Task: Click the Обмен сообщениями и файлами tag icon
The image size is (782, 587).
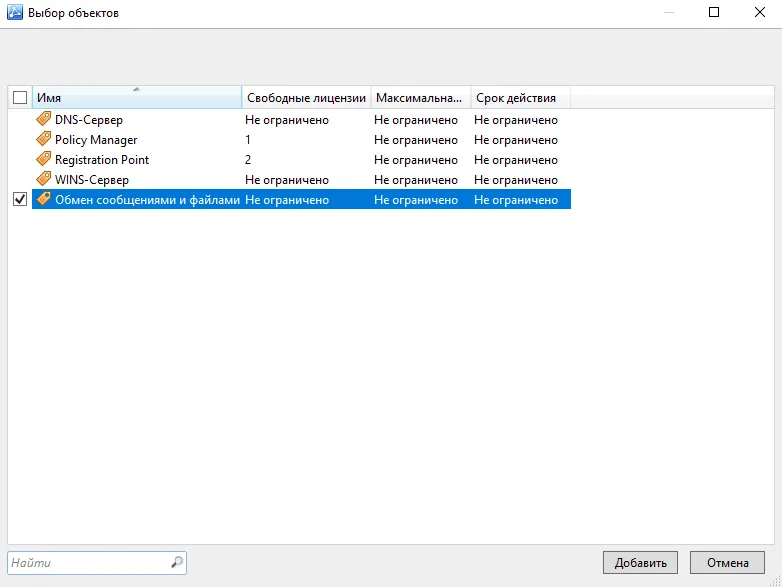Action: point(44,198)
